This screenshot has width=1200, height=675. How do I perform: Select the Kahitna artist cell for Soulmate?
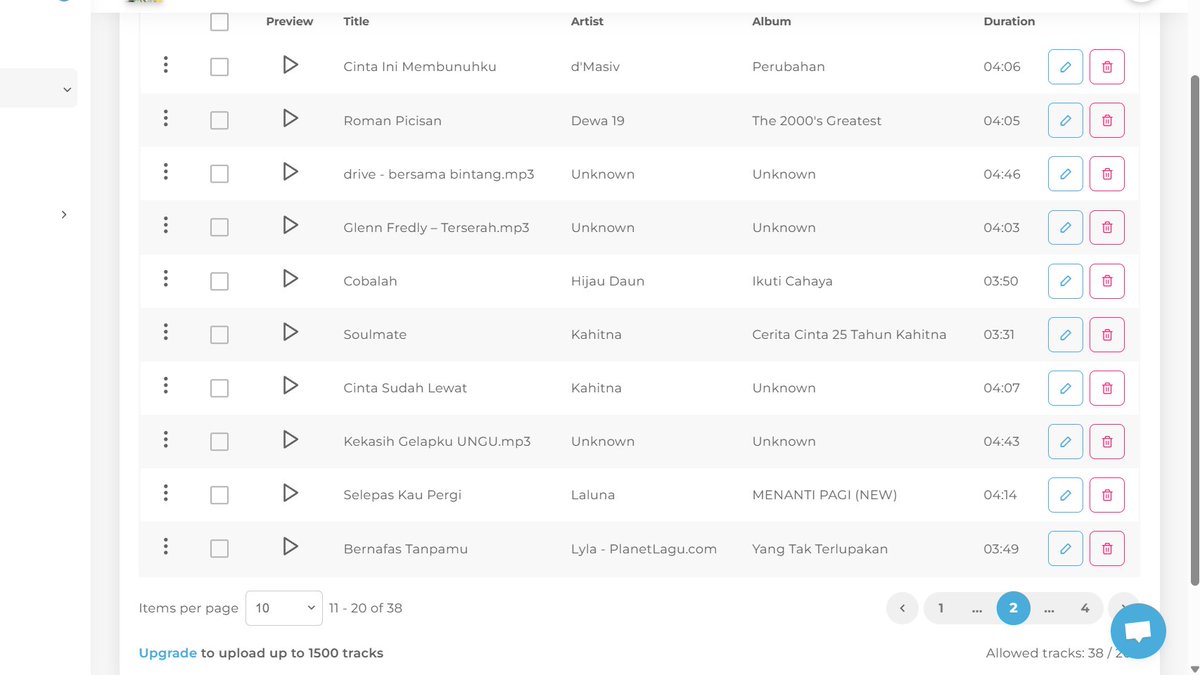pyautogui.click(x=596, y=334)
